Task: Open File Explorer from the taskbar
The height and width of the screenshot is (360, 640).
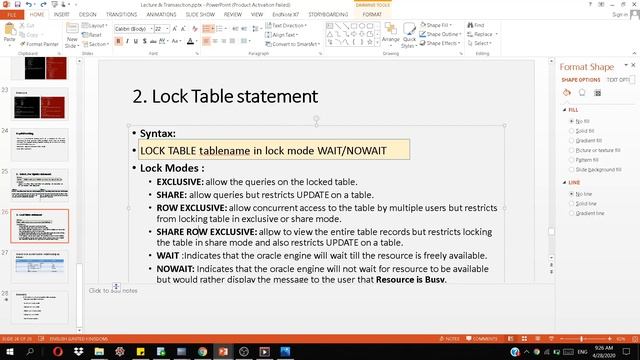Action: (99, 351)
